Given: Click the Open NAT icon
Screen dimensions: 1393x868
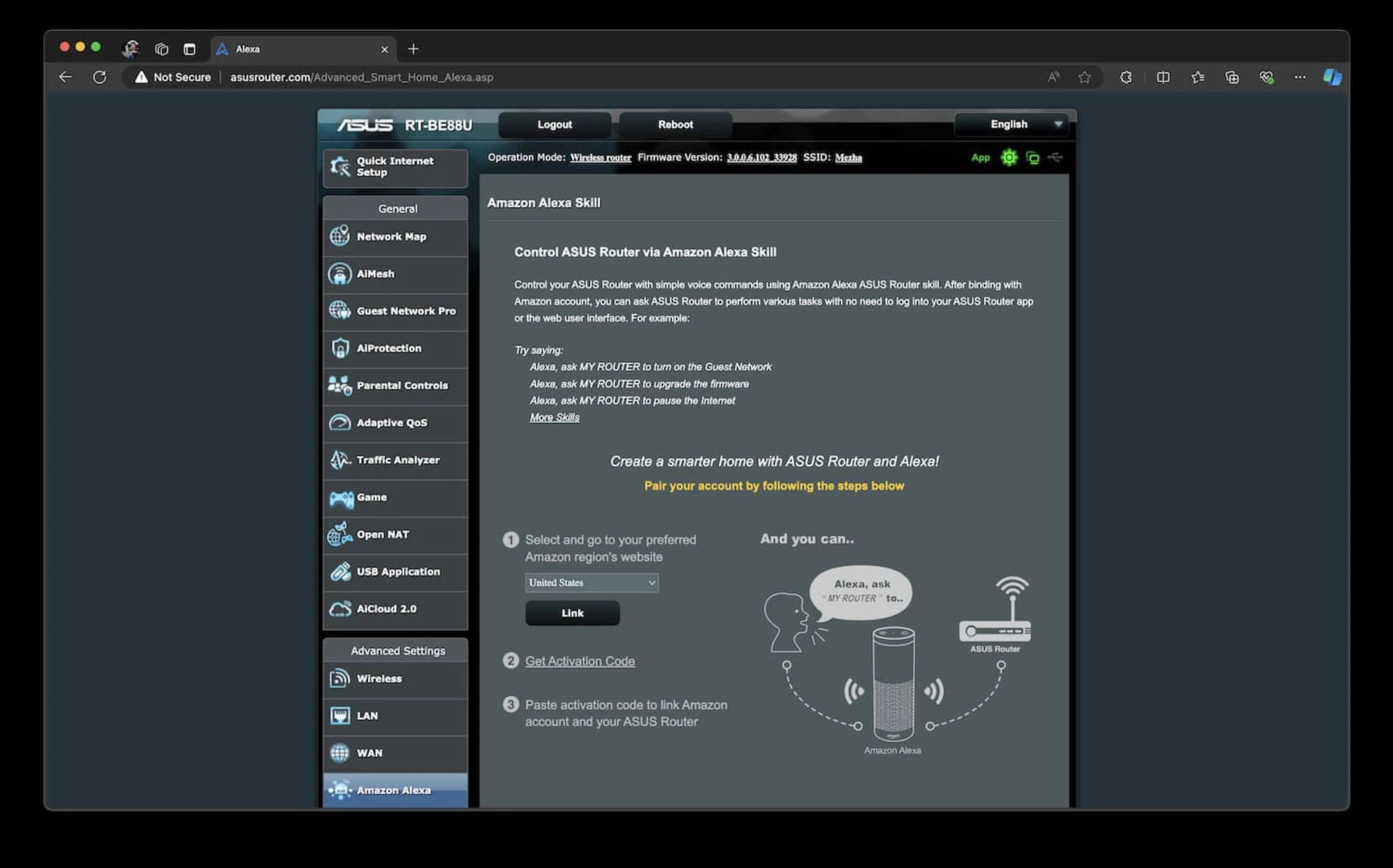Looking at the screenshot, I should pyautogui.click(x=340, y=534).
